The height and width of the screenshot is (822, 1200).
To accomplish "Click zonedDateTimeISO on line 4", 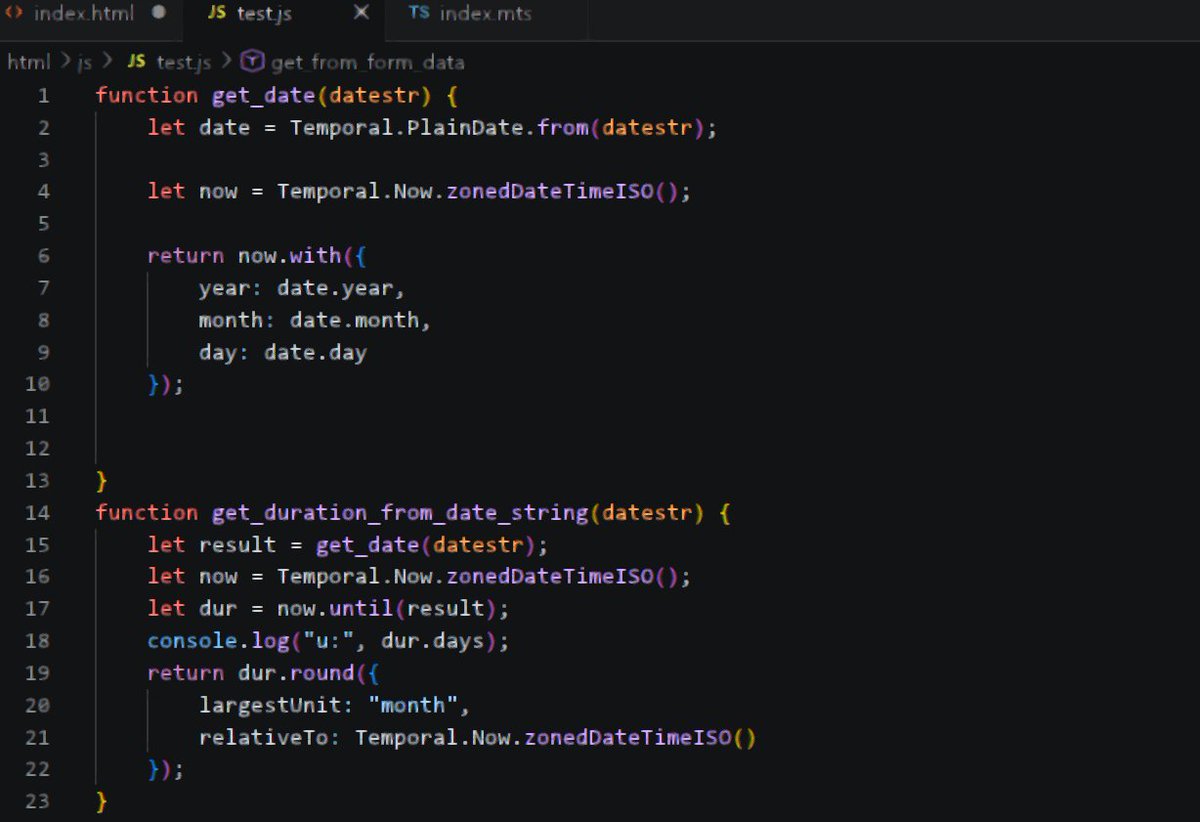I will tap(548, 192).
